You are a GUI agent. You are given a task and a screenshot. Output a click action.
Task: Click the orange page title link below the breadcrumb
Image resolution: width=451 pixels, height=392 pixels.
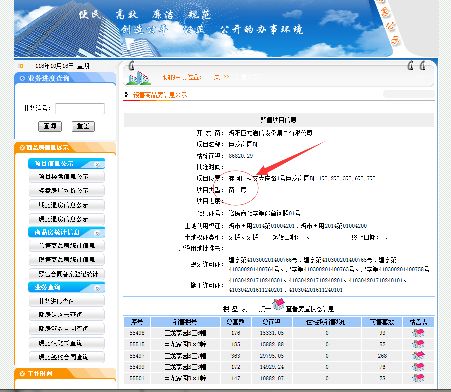coord(160,95)
